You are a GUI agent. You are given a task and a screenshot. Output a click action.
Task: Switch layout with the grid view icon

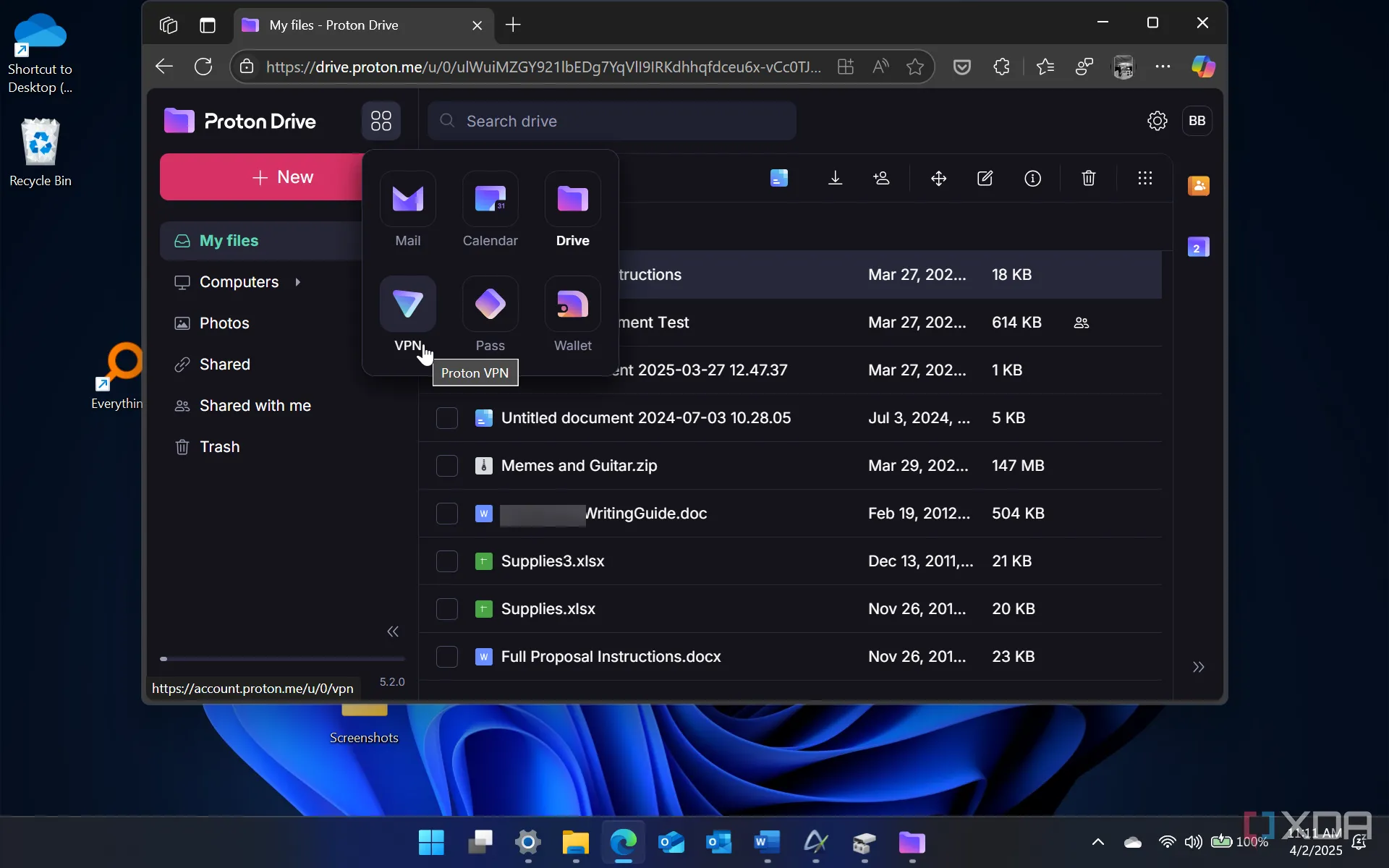point(1144,178)
